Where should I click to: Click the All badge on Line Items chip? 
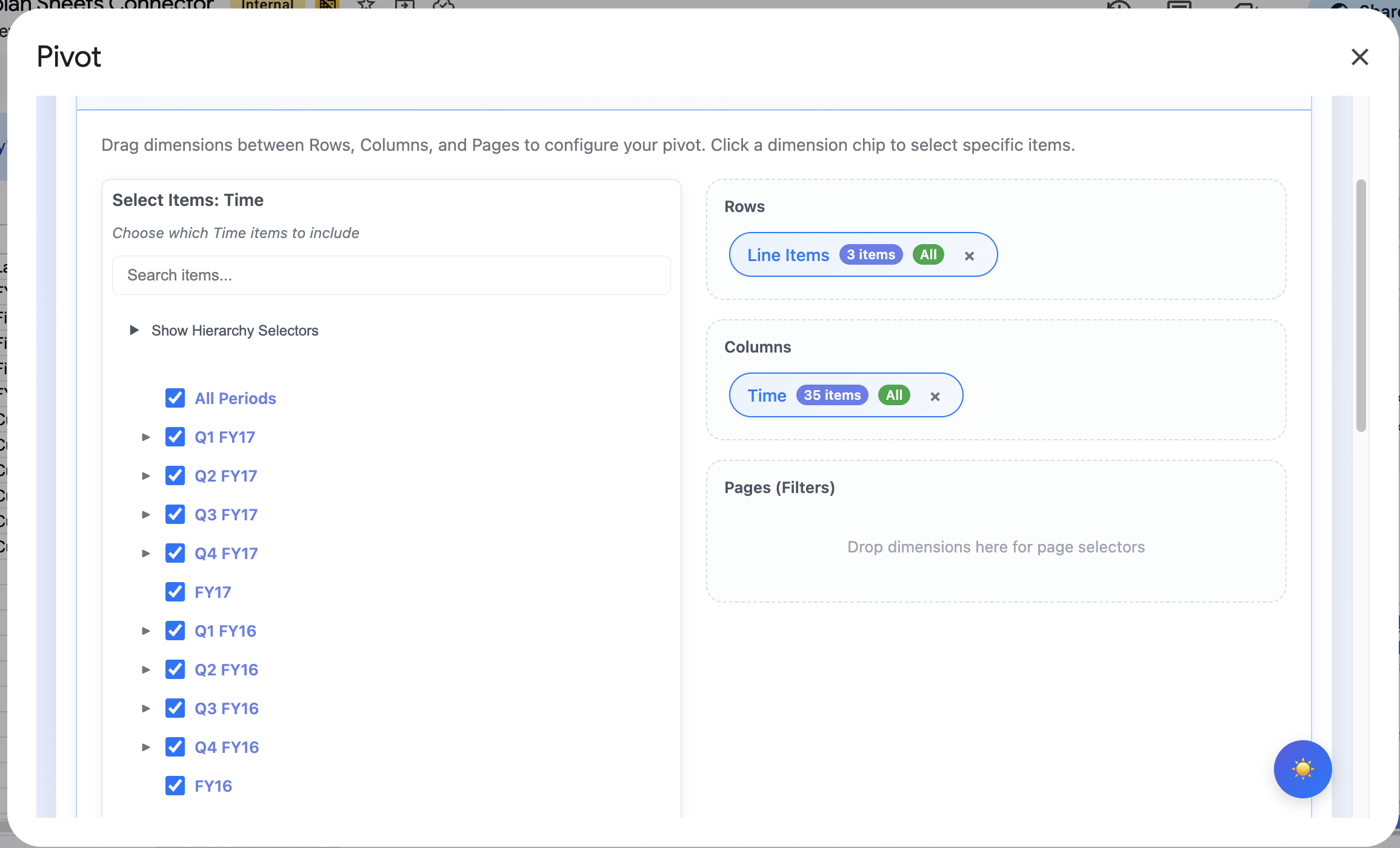928,254
